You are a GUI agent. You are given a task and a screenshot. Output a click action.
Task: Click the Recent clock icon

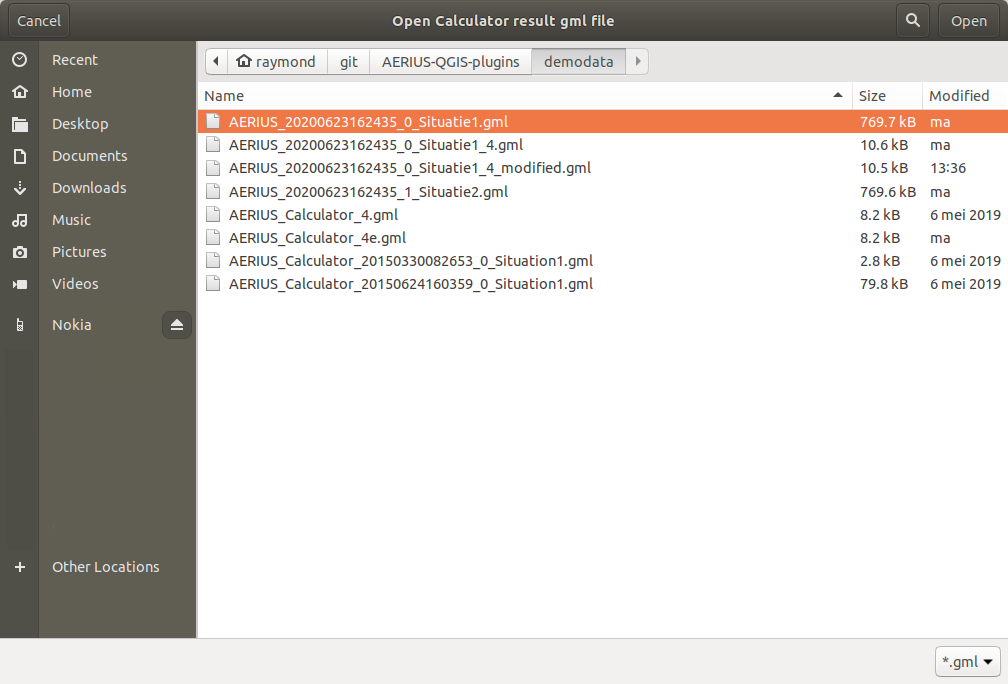(19, 60)
